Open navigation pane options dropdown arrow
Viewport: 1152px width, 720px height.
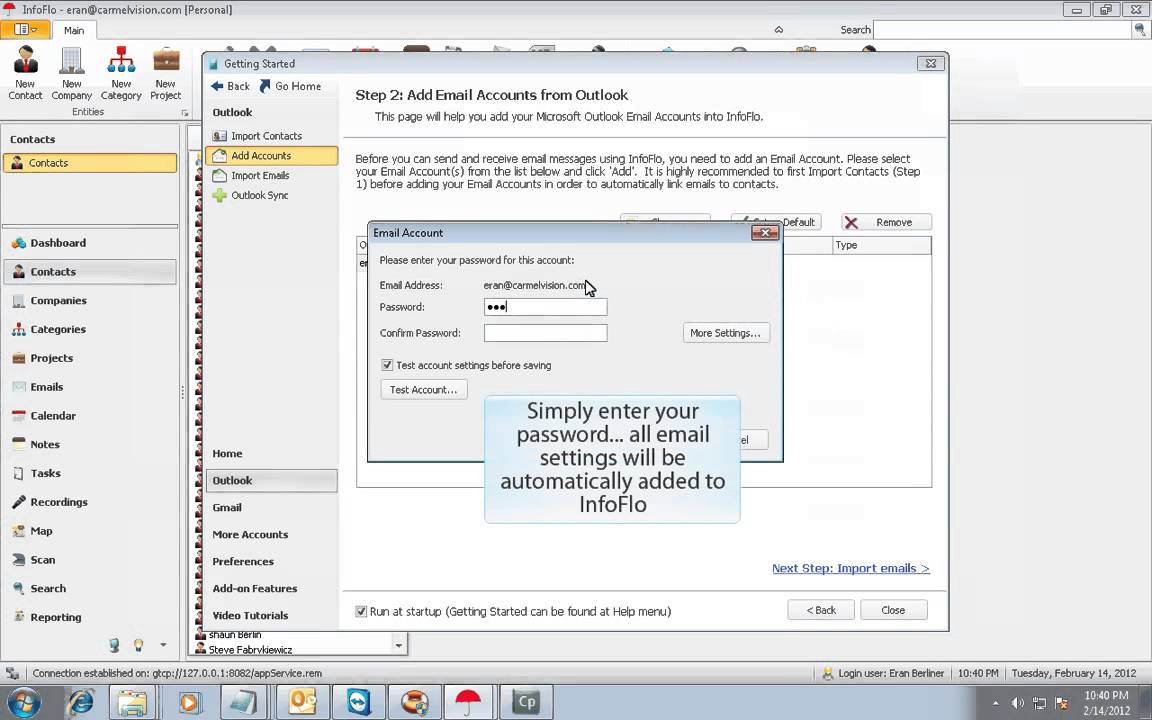tap(163, 645)
